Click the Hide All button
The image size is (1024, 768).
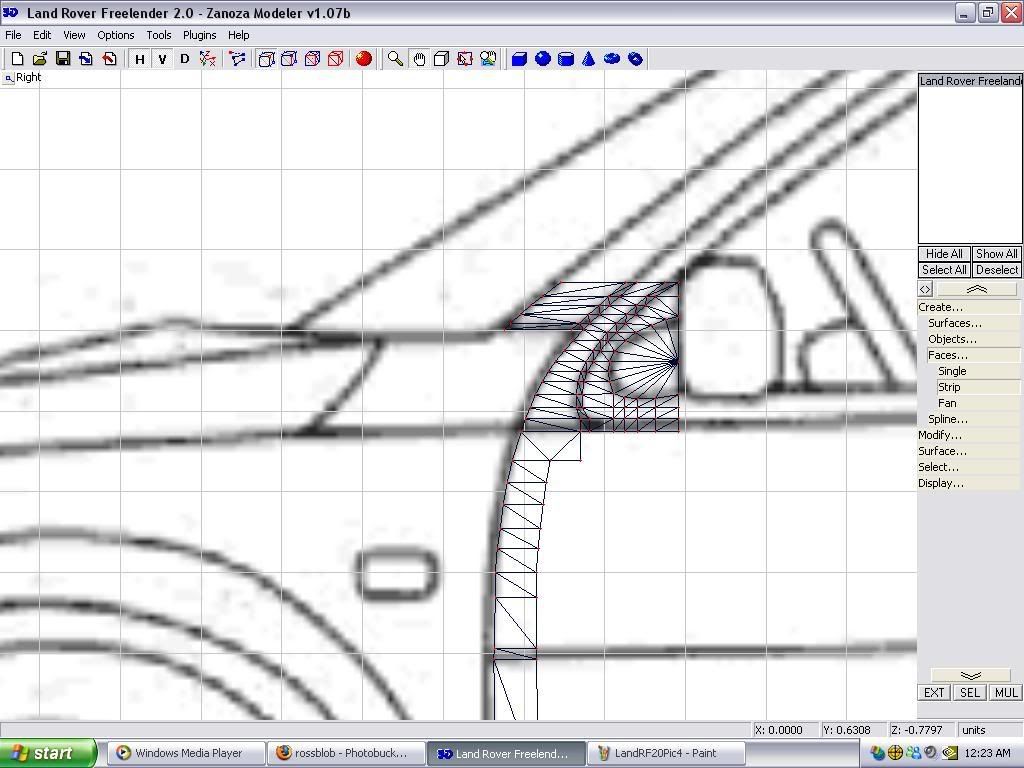click(x=944, y=254)
